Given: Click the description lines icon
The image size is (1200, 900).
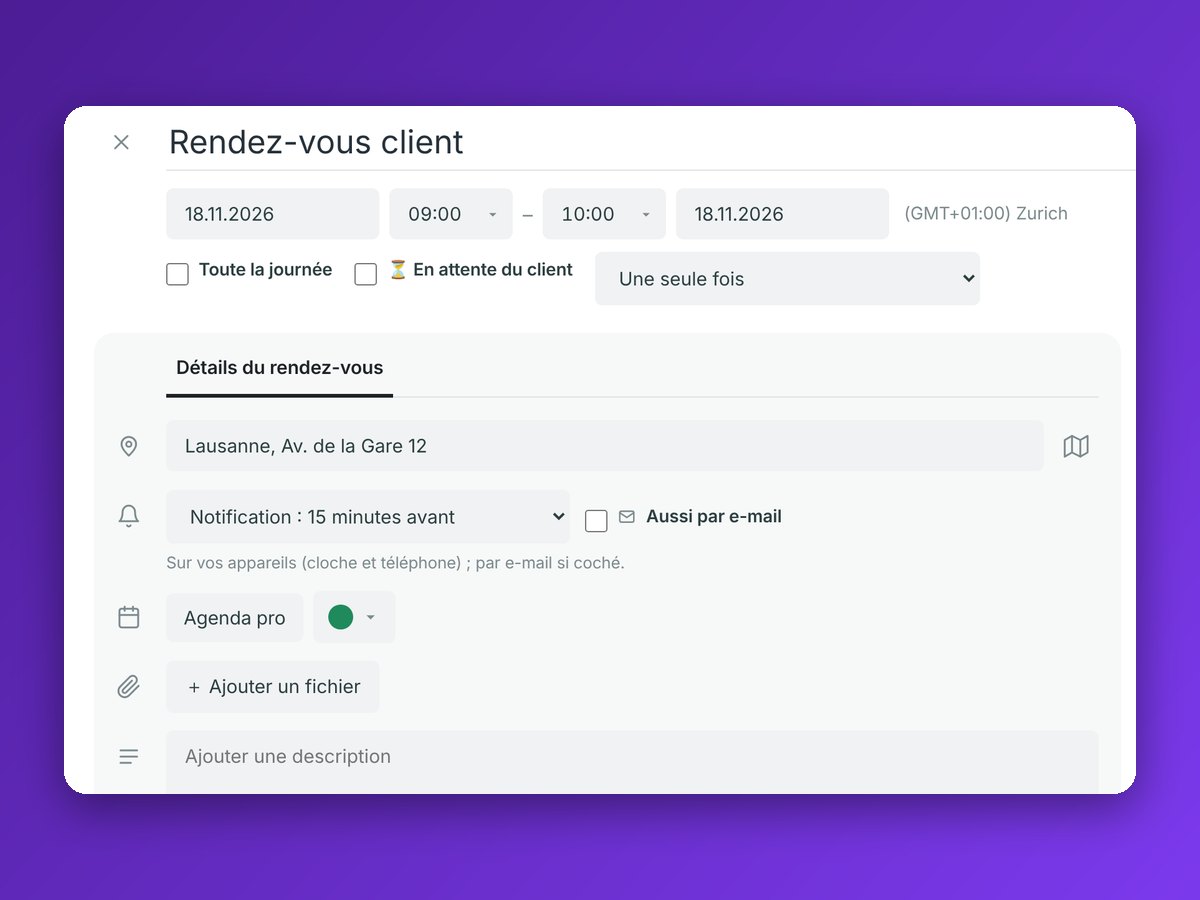Looking at the screenshot, I should (129, 757).
